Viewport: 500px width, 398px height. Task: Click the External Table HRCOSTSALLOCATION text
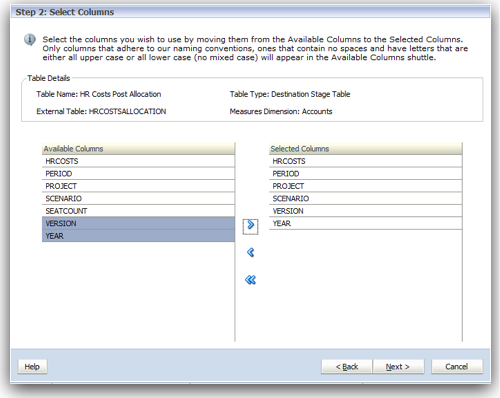(x=101, y=111)
